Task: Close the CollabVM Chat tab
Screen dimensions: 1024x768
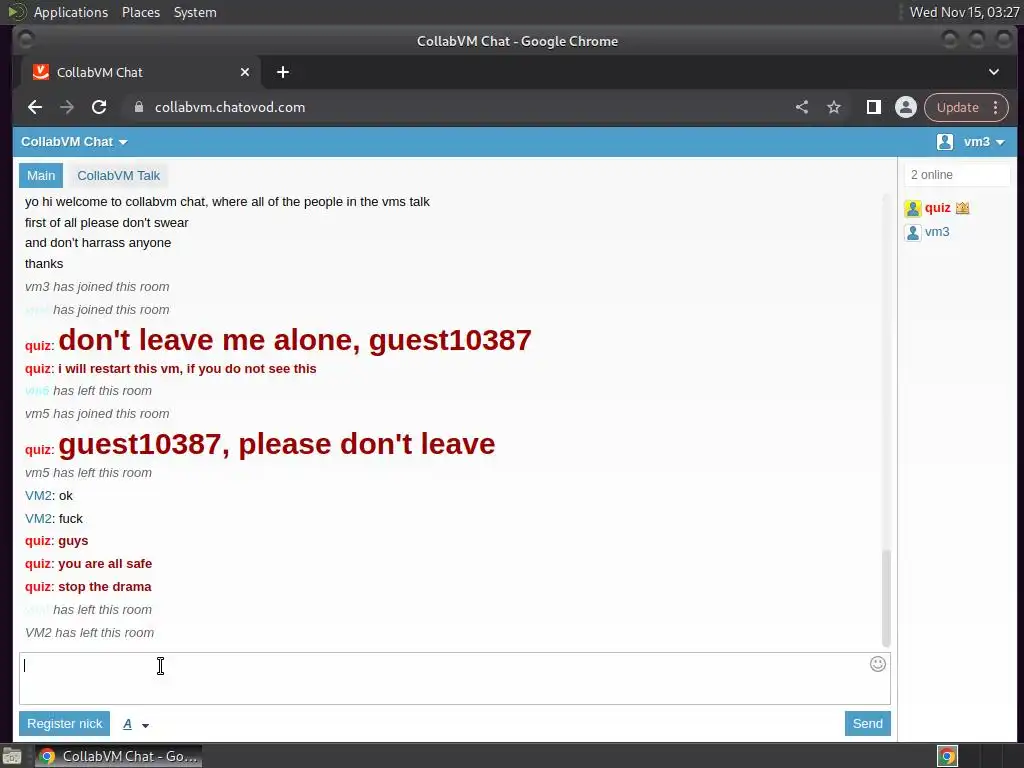Action: 245,72
